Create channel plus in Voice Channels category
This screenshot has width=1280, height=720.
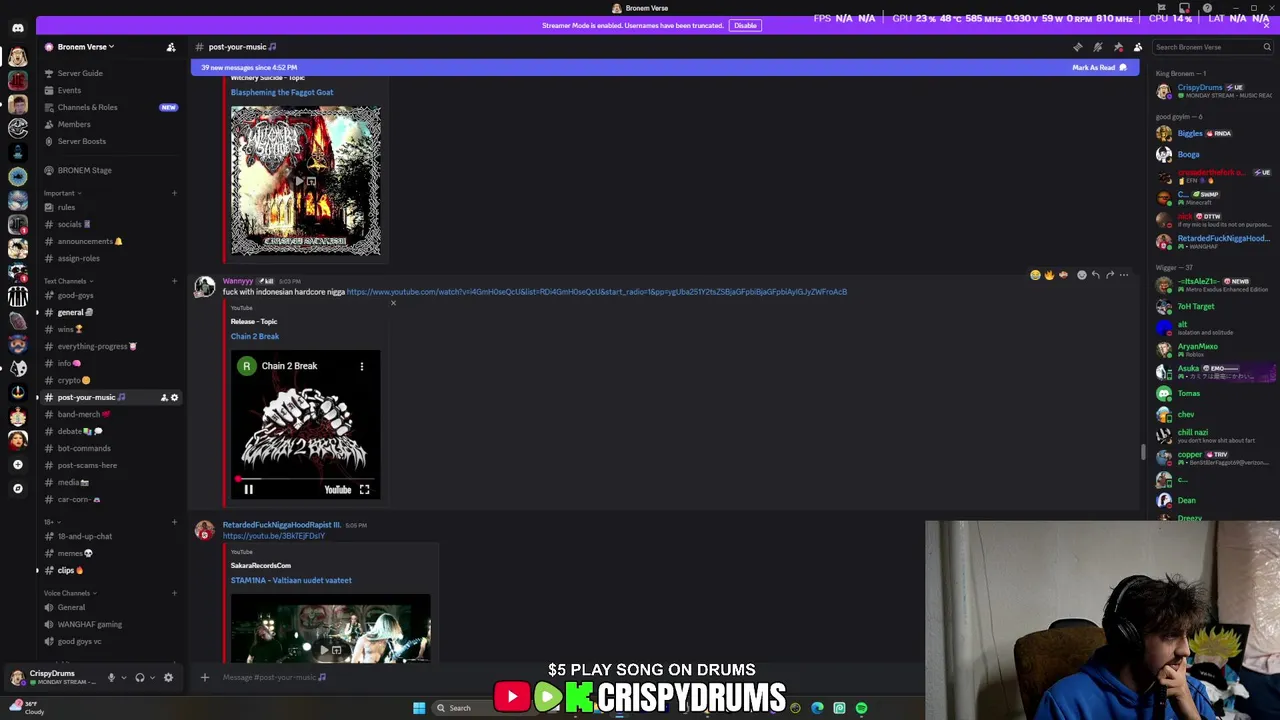174,593
